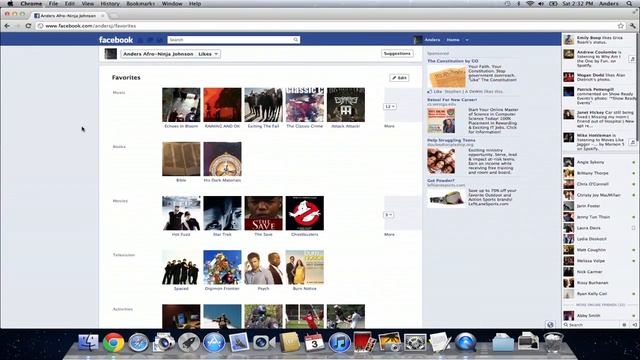This screenshot has width=640, height=360.
Task: Click the Apple menu icon
Action: click(10, 4)
